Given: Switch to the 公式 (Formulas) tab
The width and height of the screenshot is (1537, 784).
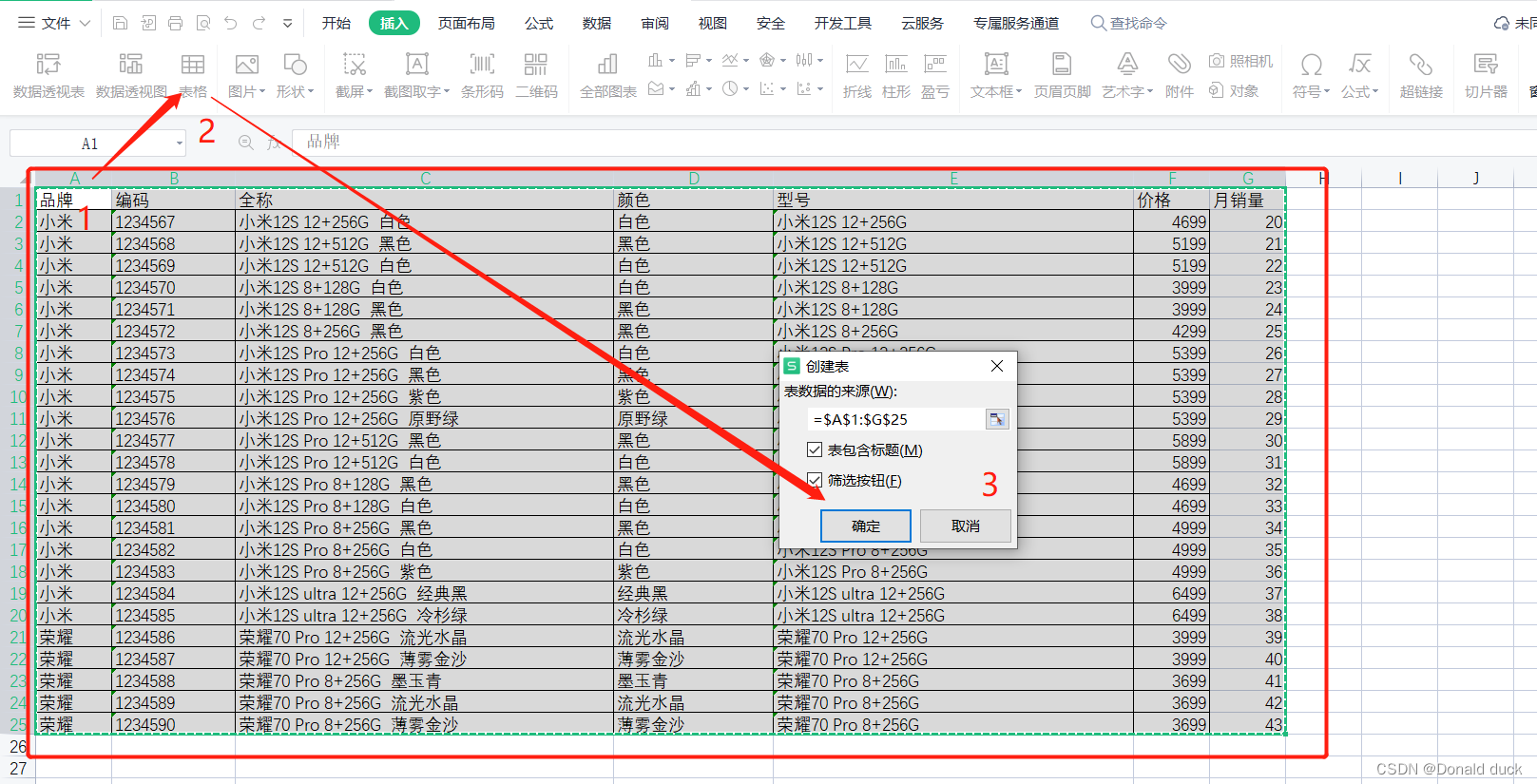Looking at the screenshot, I should (539, 23).
